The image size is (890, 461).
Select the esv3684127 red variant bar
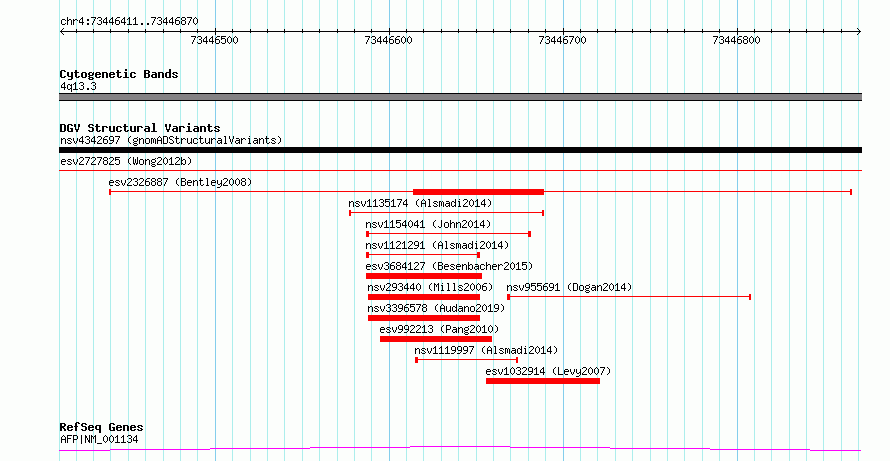tap(424, 276)
